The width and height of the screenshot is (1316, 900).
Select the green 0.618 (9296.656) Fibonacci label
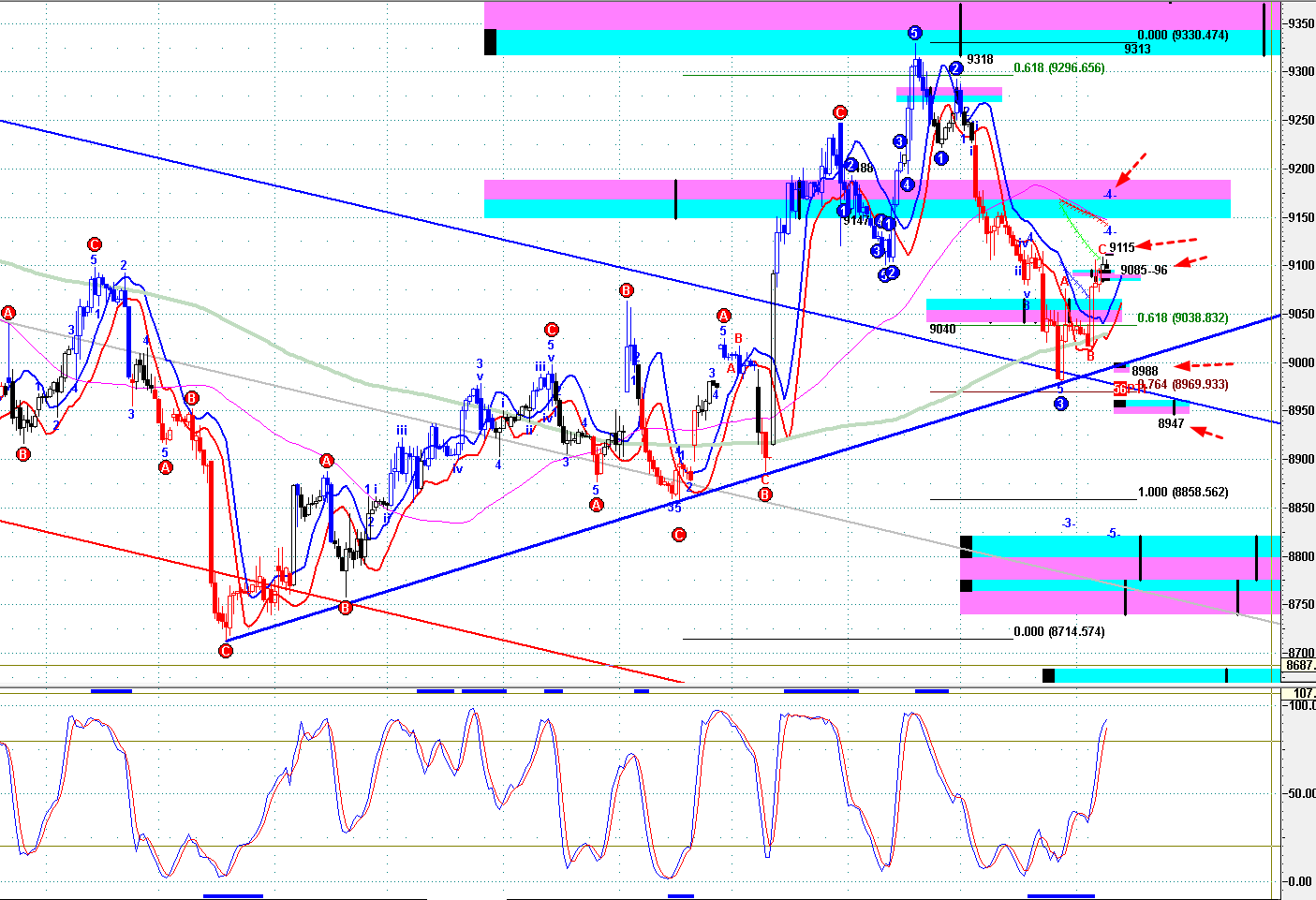pos(1058,68)
